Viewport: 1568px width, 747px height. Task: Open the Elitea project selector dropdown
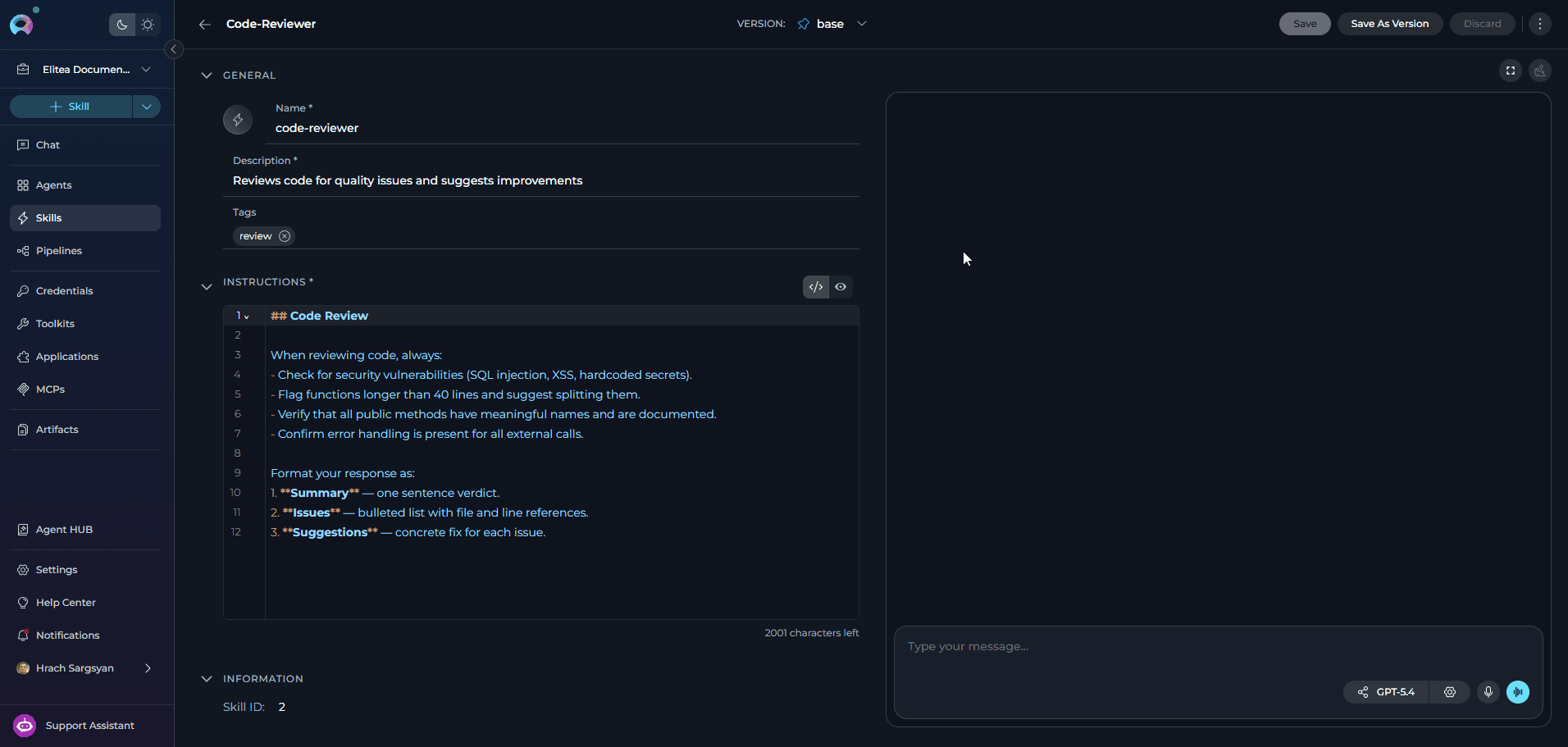[x=85, y=70]
